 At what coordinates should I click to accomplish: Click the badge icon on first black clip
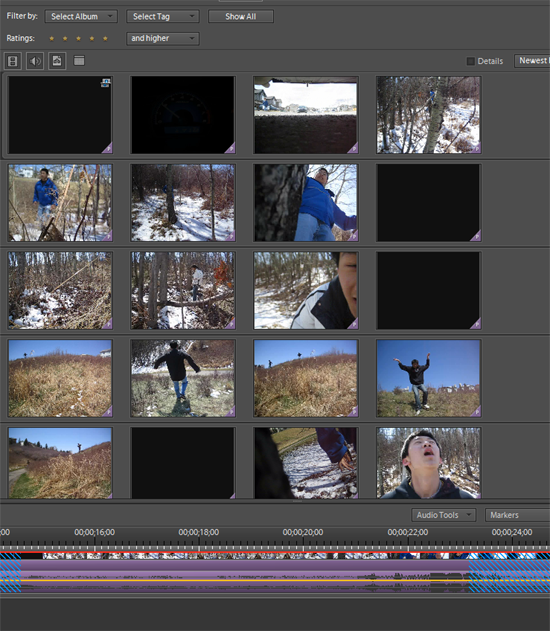point(106,82)
